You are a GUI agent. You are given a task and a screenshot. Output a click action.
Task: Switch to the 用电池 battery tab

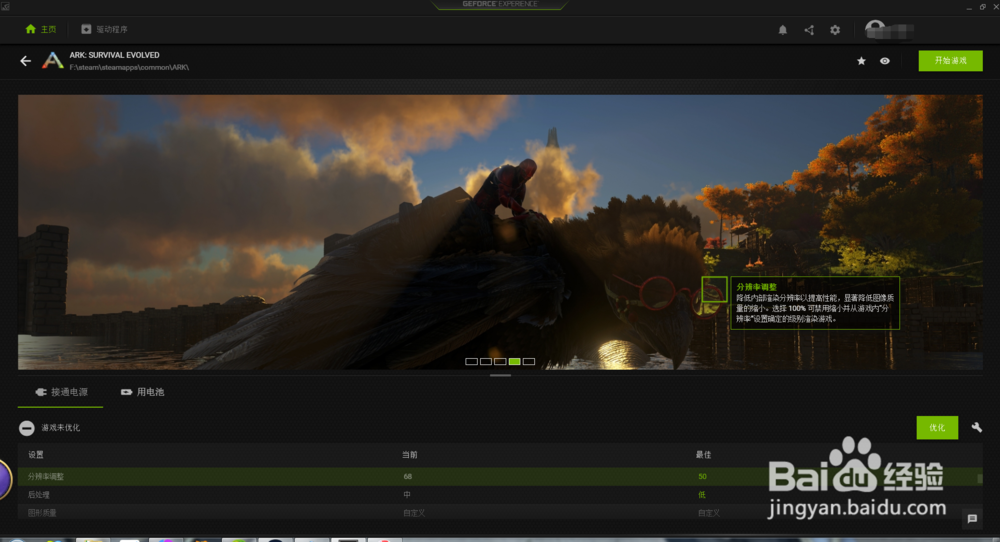(143, 392)
